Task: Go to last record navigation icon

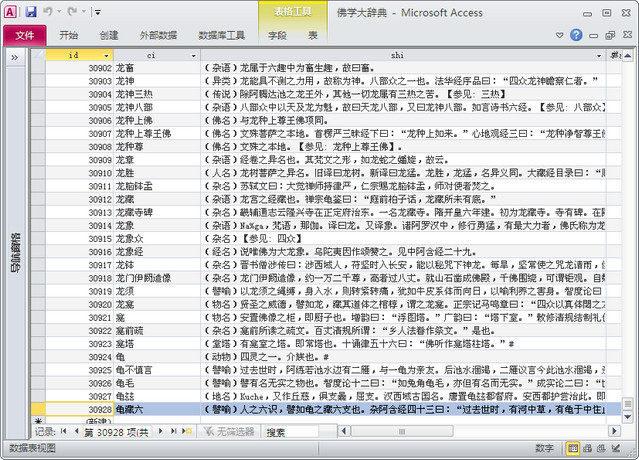Action: pos(174,431)
